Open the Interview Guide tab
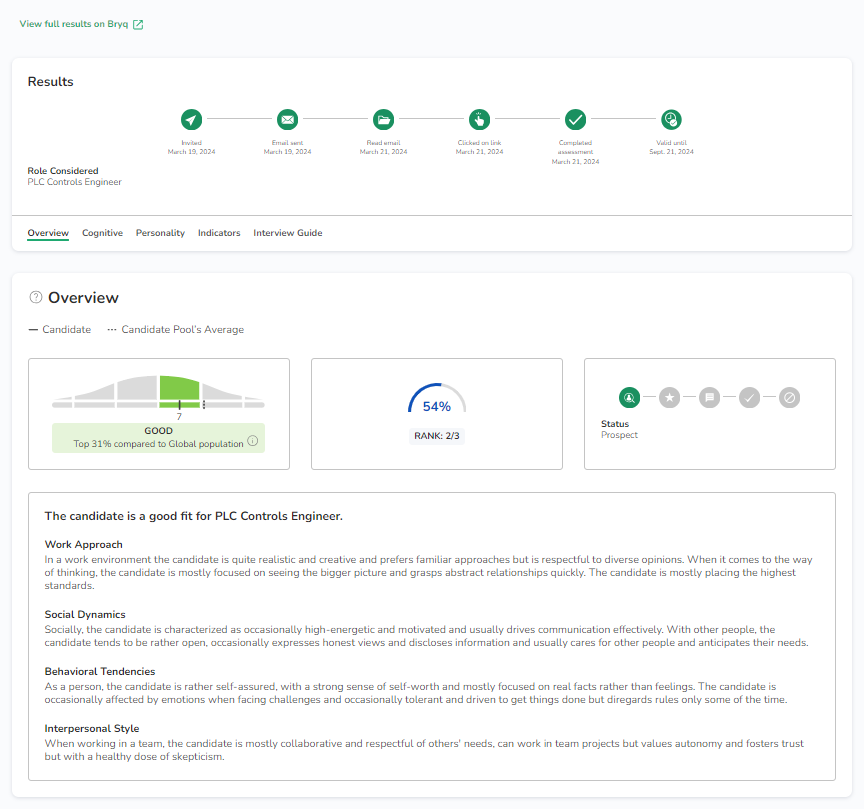This screenshot has width=864, height=809. pyautogui.click(x=288, y=233)
